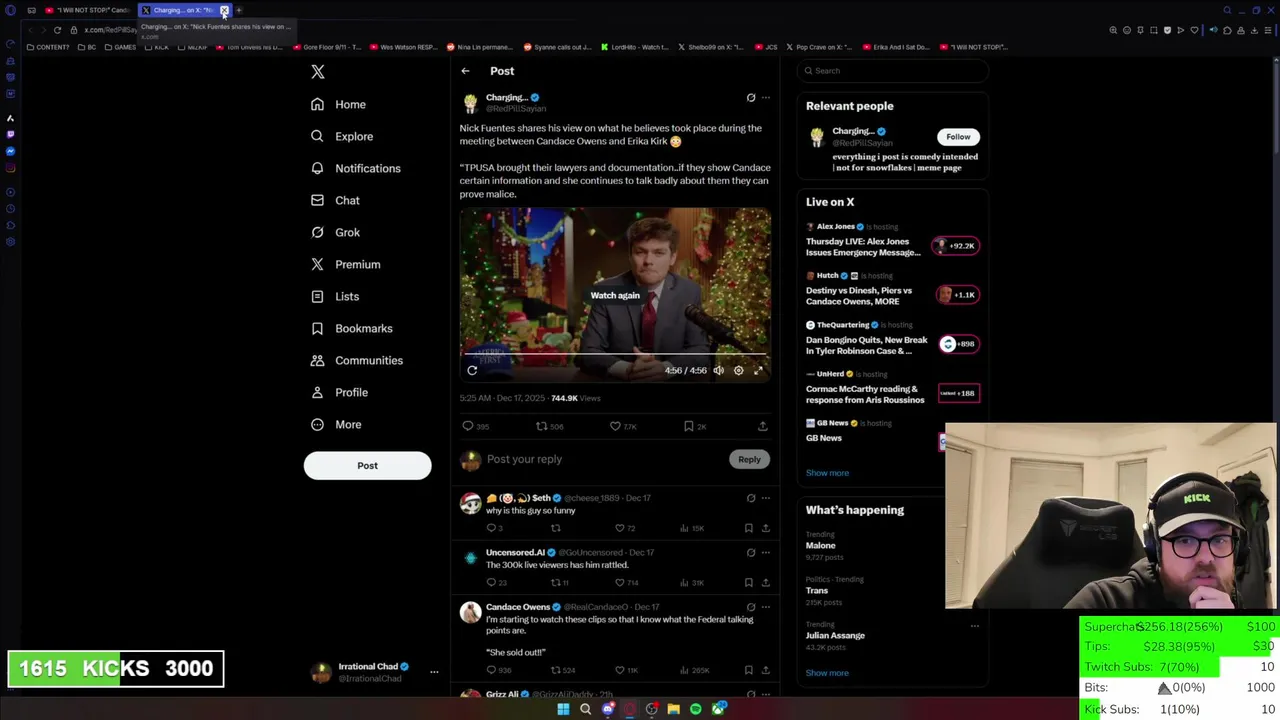The image size is (1280, 720).
Task: Mute the video volume icon
Action: tap(718, 370)
